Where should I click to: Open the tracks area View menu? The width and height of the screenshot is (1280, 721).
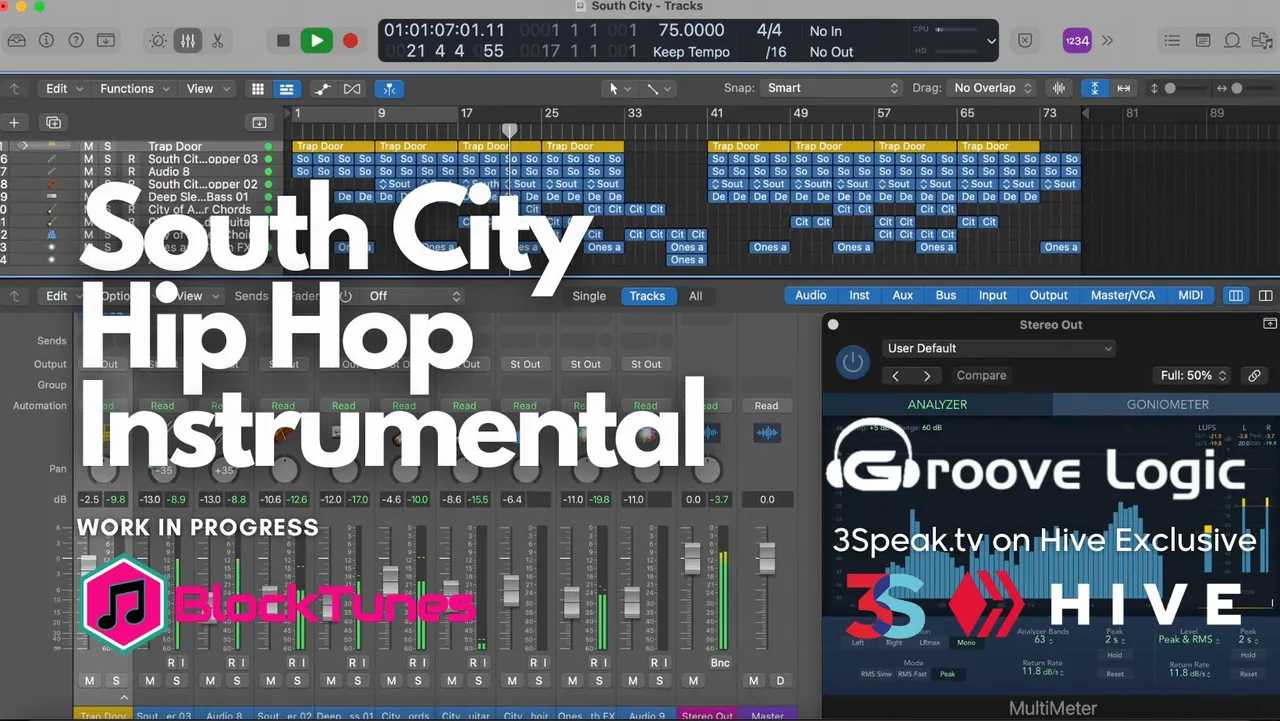coord(207,88)
